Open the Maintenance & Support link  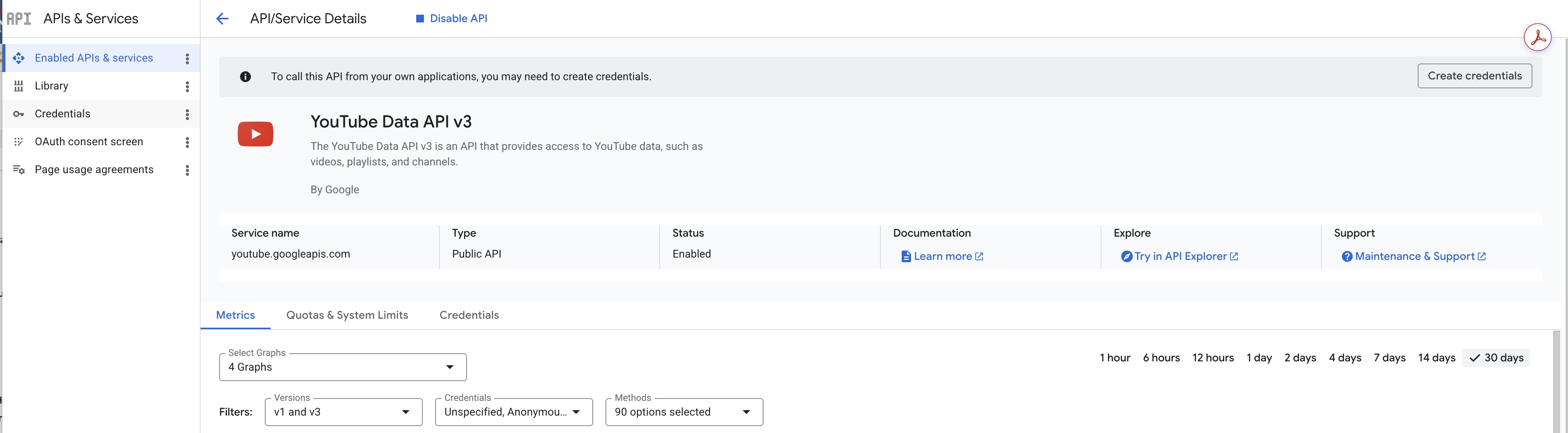pyautogui.click(x=1415, y=256)
